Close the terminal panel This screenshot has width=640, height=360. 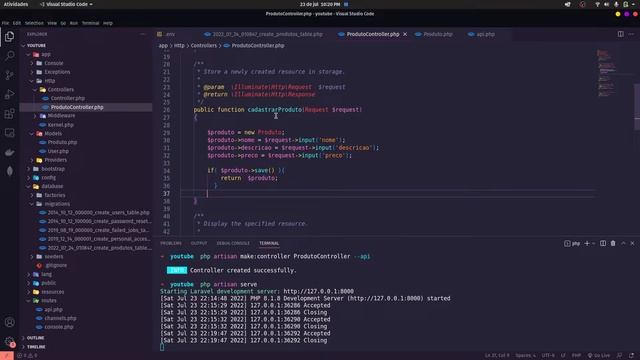(633, 243)
